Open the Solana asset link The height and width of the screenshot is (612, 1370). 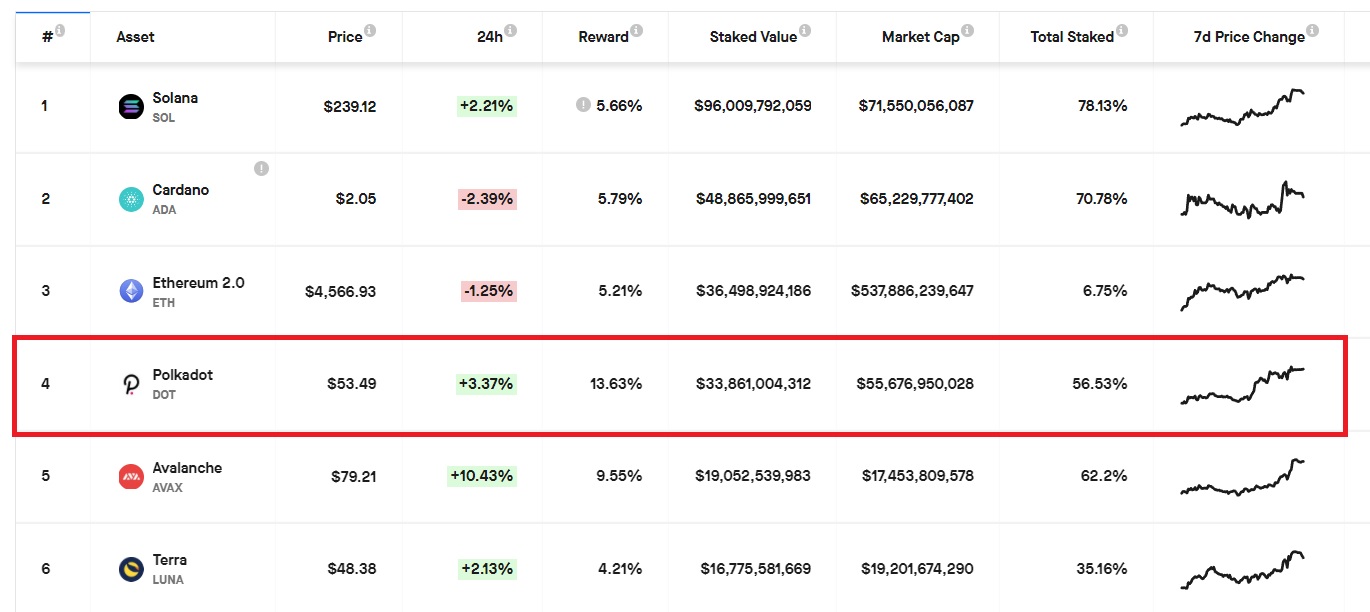(x=175, y=98)
